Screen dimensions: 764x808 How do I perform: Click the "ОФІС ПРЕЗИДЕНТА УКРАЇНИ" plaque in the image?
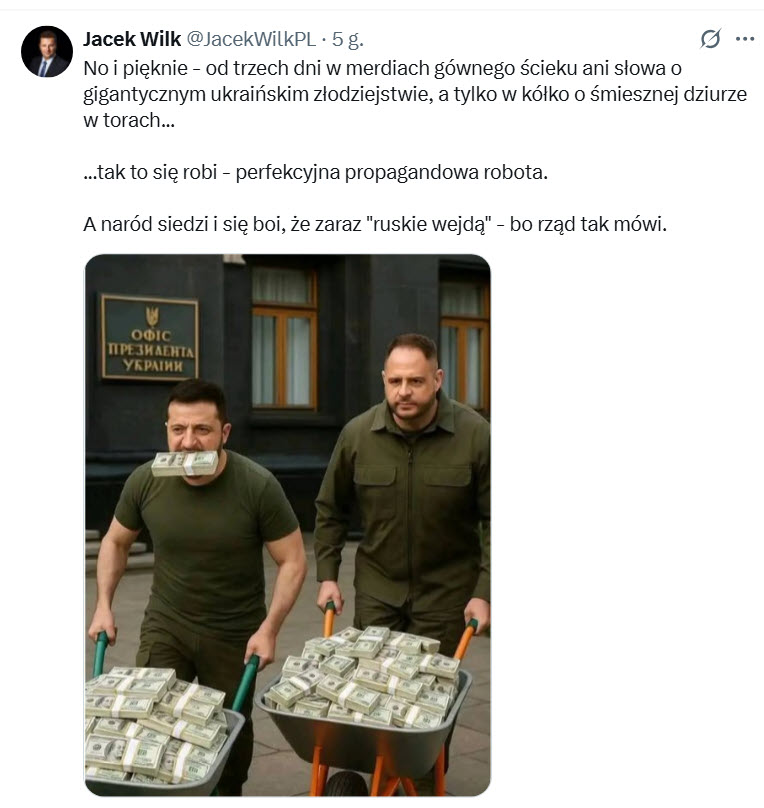tap(149, 338)
